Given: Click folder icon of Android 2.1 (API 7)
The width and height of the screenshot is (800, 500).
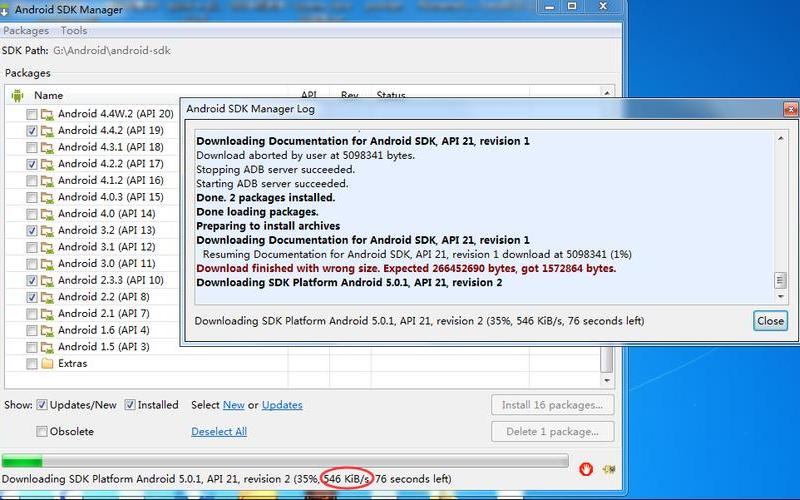Looking at the screenshot, I should click(47, 314).
